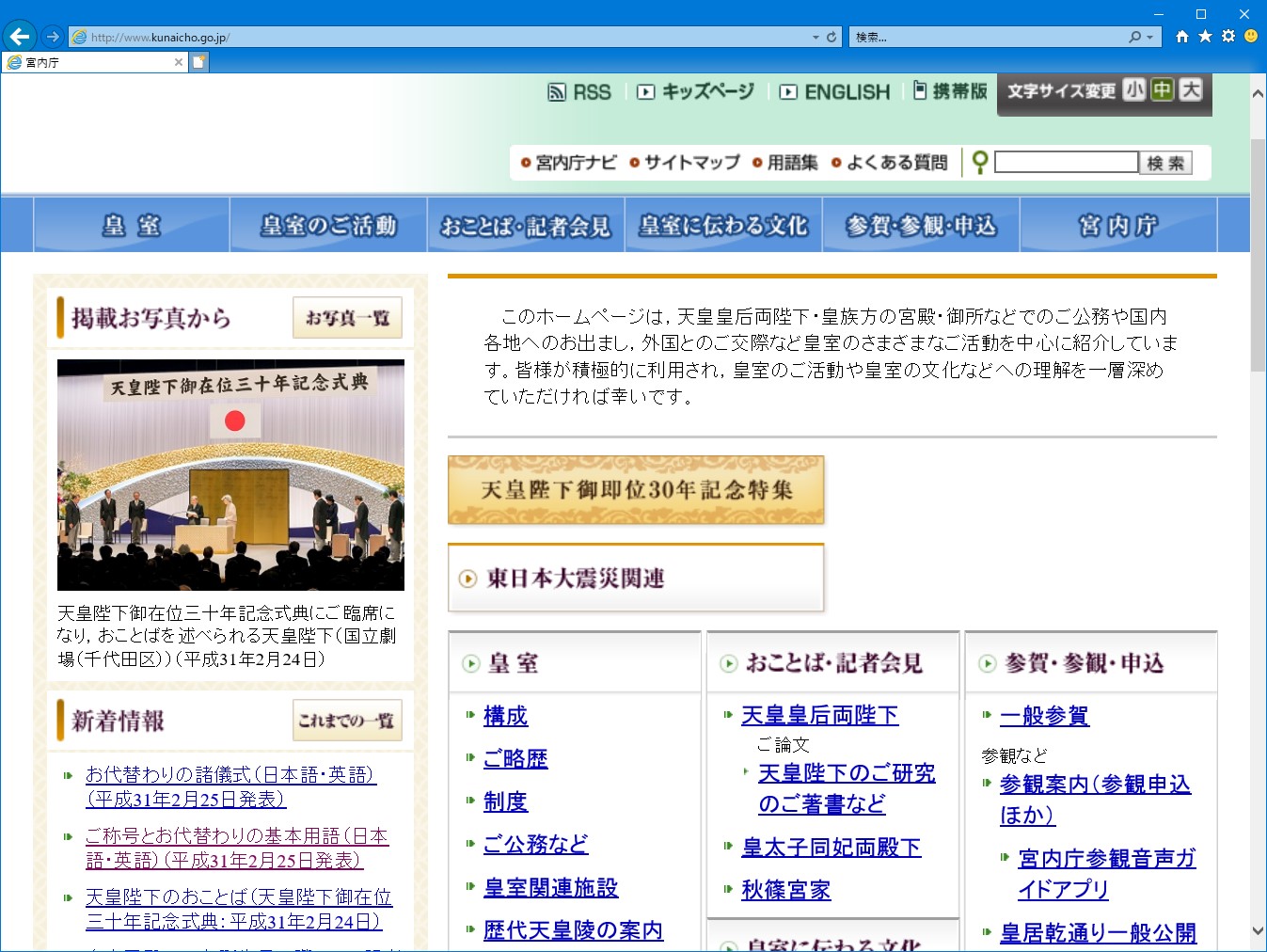
Task: Open the 参観案内(参観申込ほか) link
Action: tap(1095, 800)
